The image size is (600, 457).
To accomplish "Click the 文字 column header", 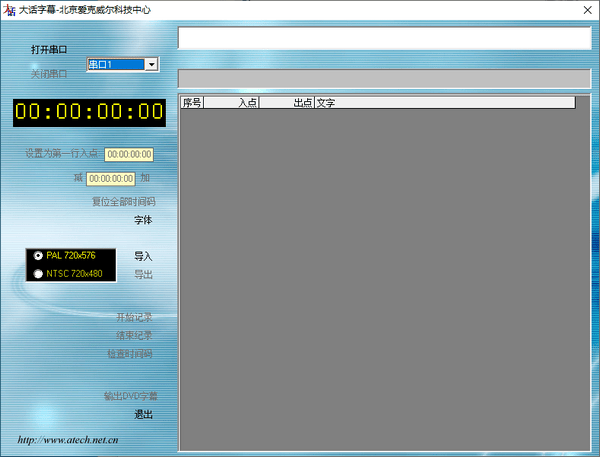I will 444,102.
